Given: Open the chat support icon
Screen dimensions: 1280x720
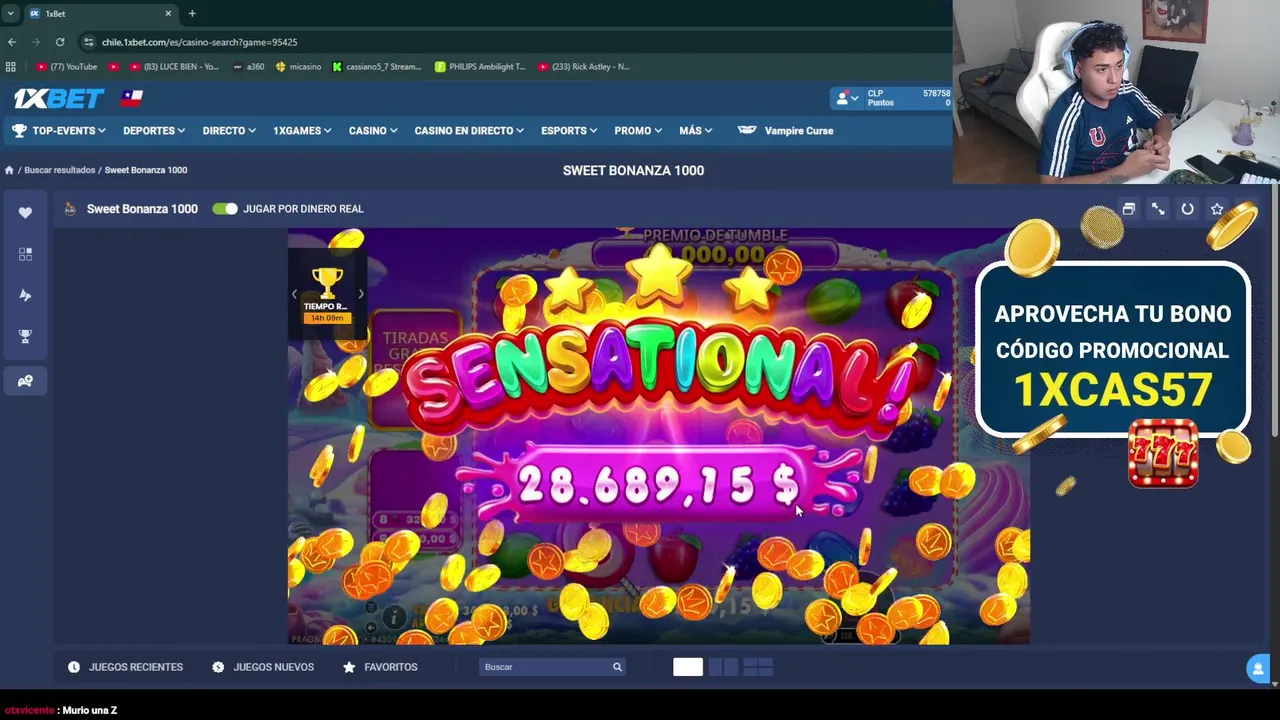Looking at the screenshot, I should pos(1258,669).
